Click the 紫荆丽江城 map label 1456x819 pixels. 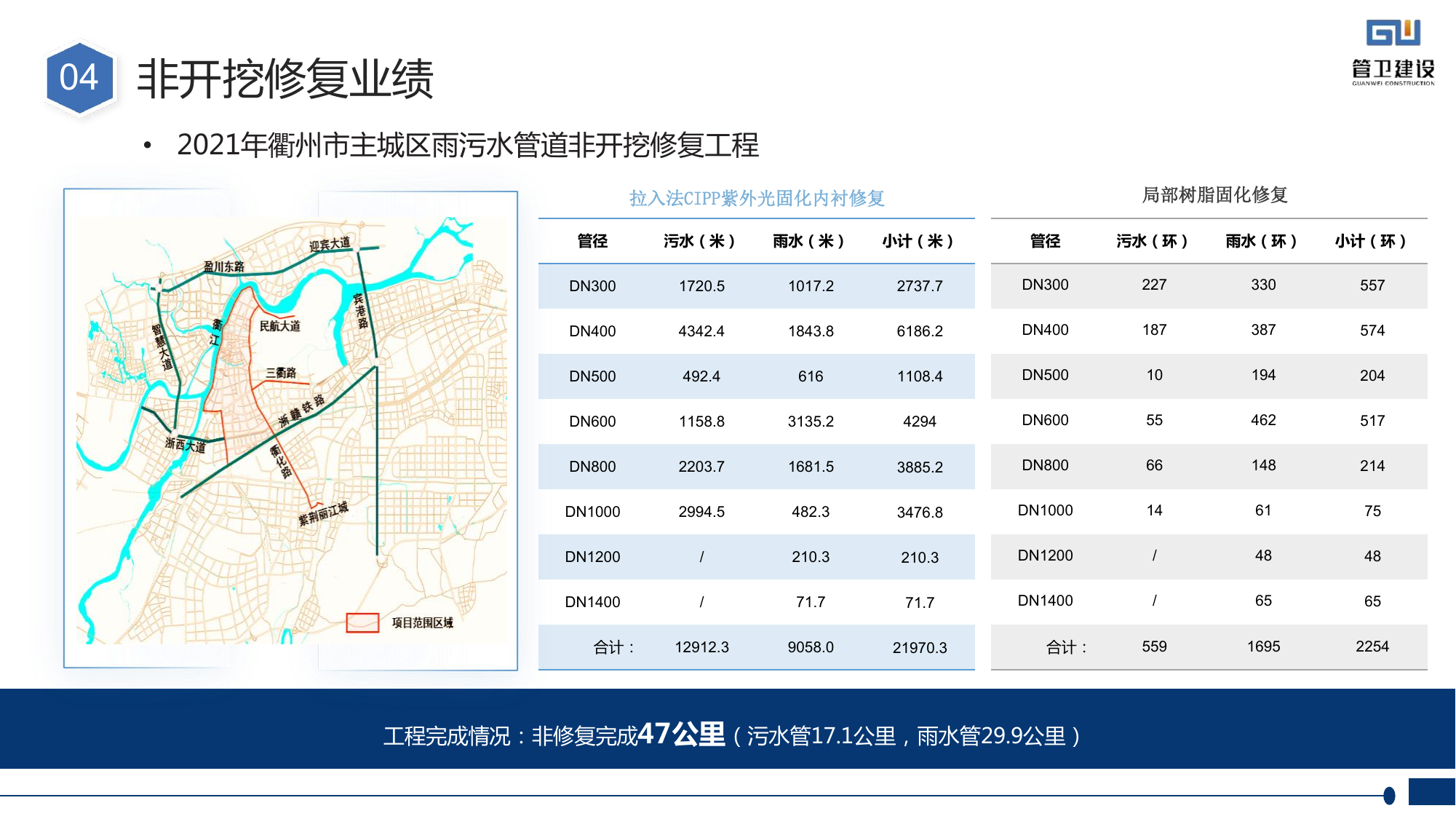[323, 513]
